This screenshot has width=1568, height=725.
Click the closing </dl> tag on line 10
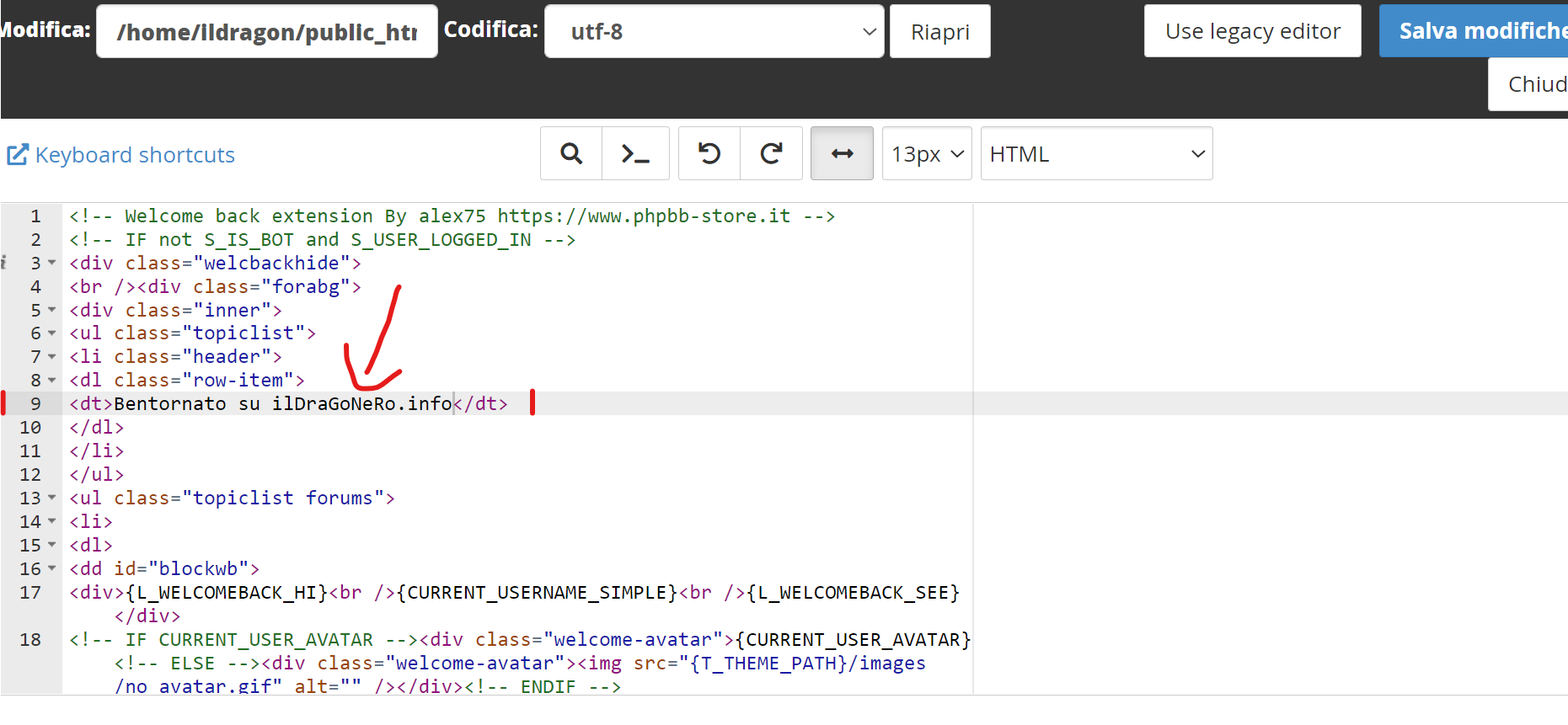click(x=97, y=428)
